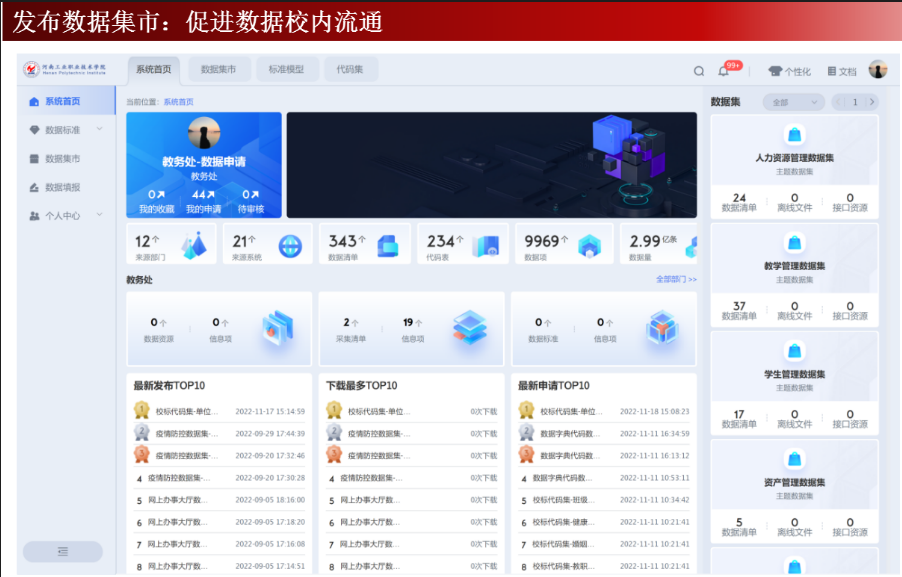Click the user avatar in top-right corner
Image resolution: width=902 pixels, height=577 pixels.
[x=878, y=70]
